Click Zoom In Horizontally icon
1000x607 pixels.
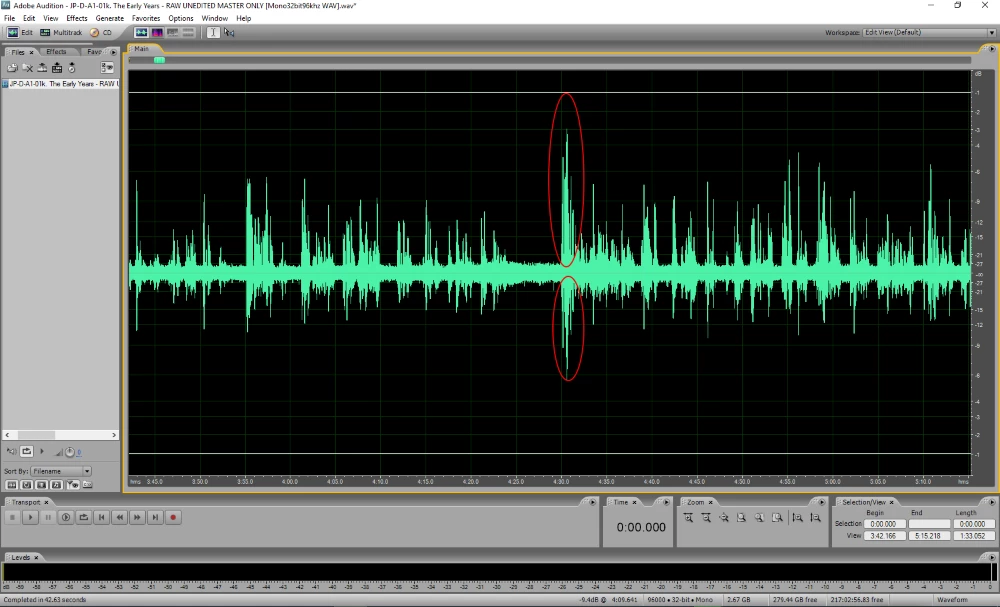688,518
